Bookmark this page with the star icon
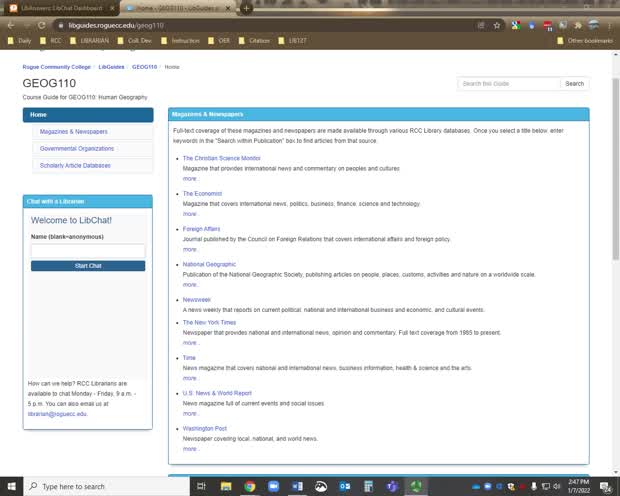The width and height of the screenshot is (620, 496). tap(497, 26)
